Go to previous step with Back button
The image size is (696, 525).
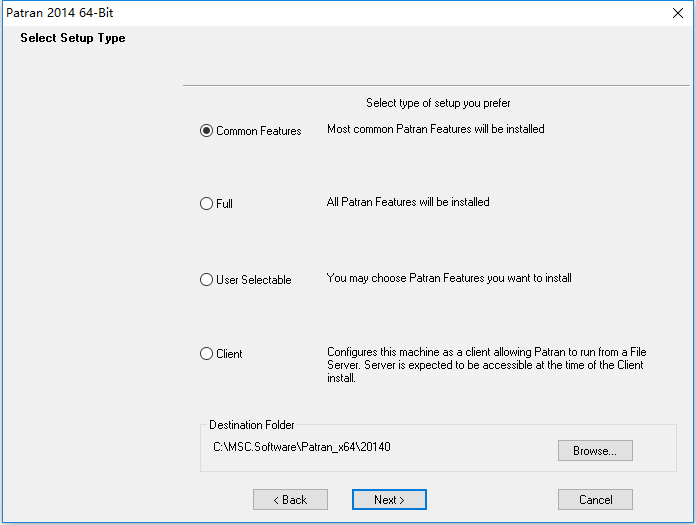click(x=290, y=500)
